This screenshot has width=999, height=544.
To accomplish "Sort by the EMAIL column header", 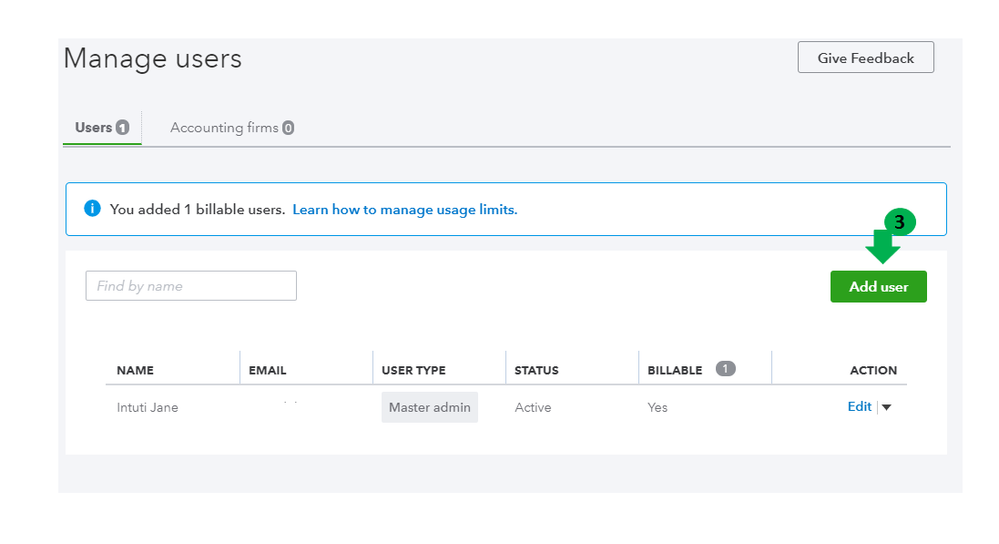I will [x=267, y=370].
